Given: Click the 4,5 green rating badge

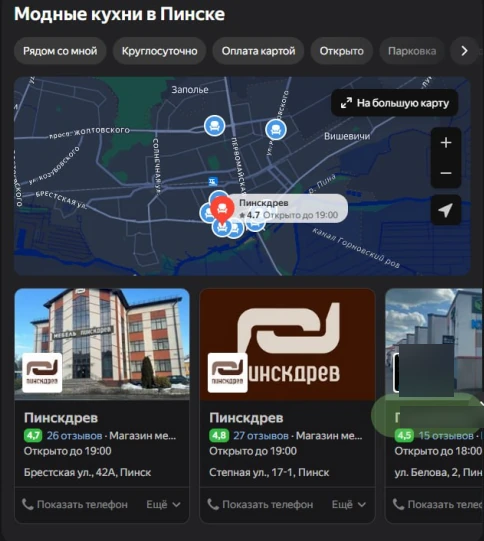Looking at the screenshot, I should 404,435.
